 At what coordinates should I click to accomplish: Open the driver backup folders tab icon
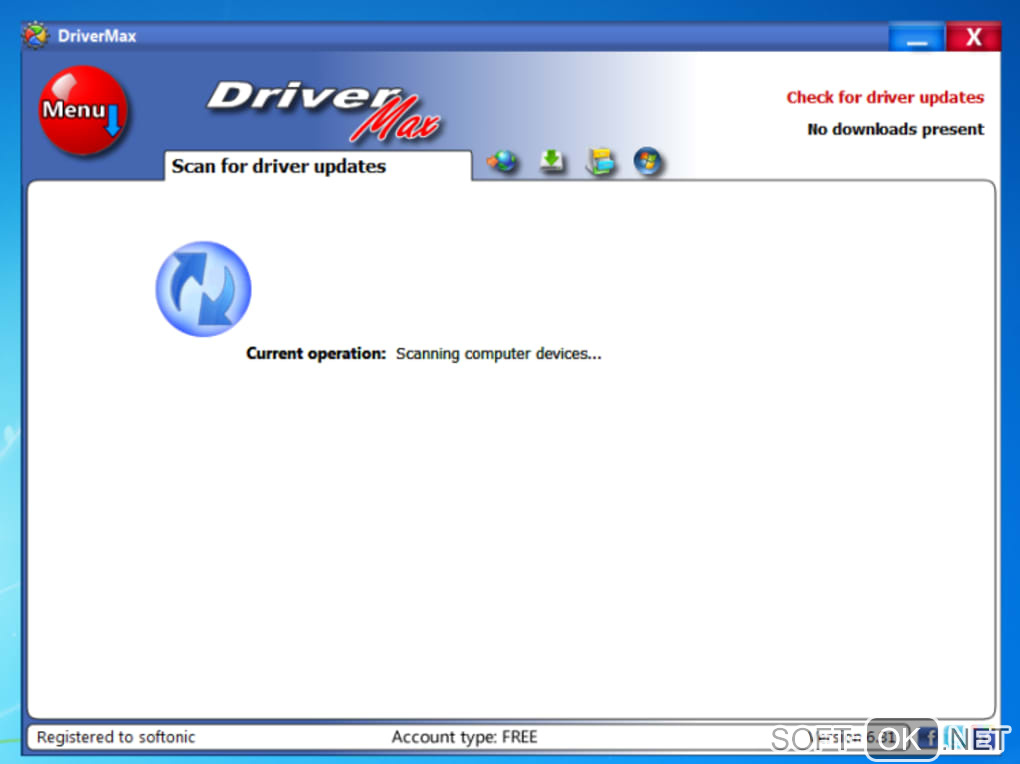[x=600, y=161]
